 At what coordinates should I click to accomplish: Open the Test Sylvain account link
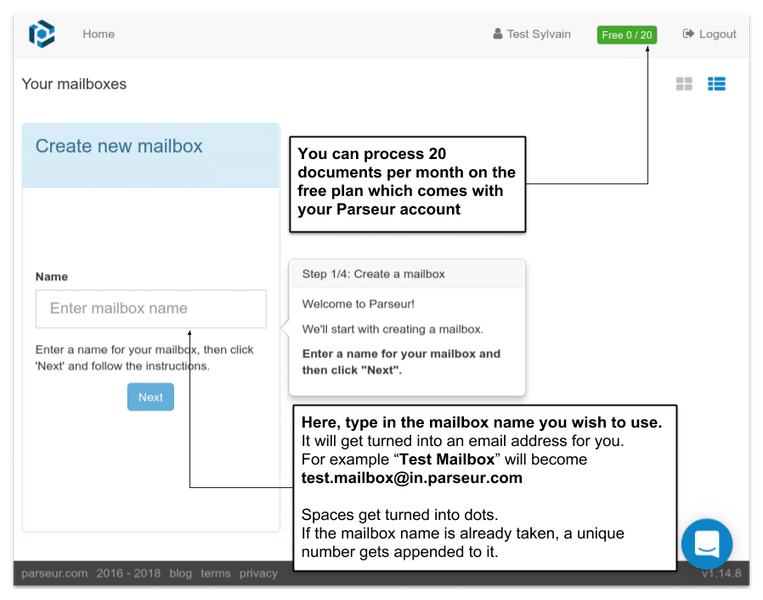(538, 34)
